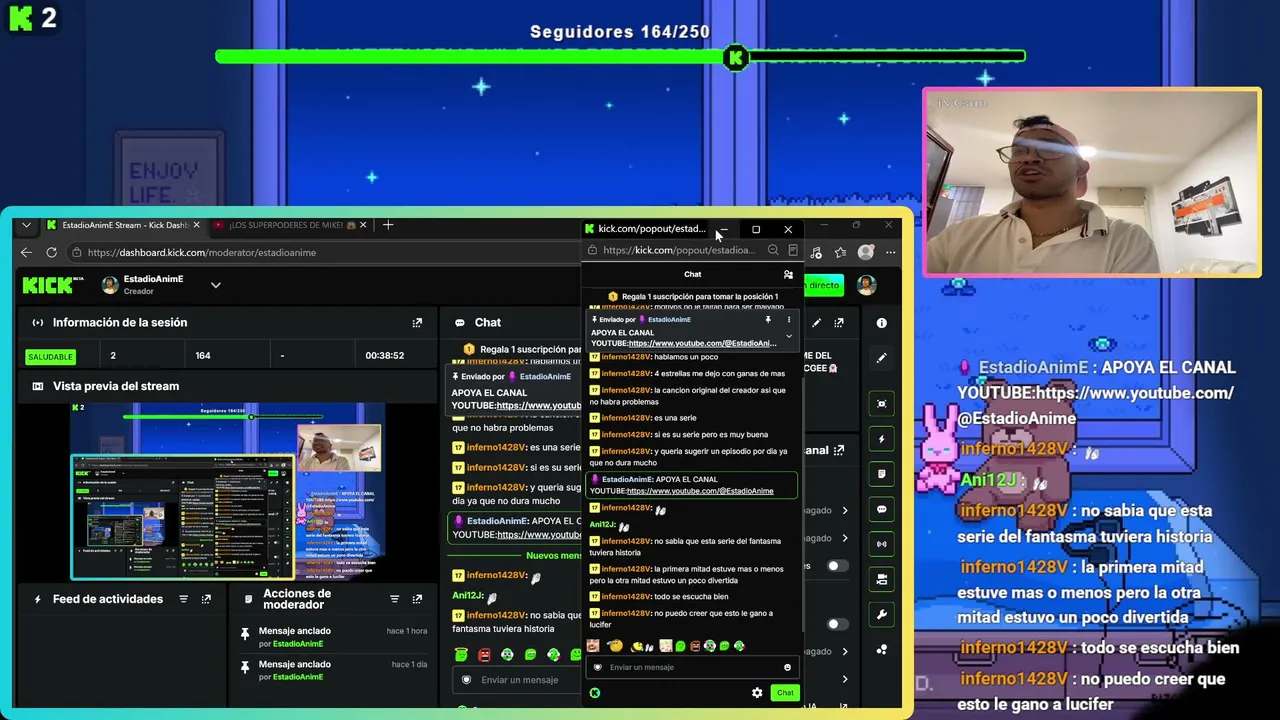Filter the Acciones de moderador list
The width and height of the screenshot is (1280, 720).
394,599
